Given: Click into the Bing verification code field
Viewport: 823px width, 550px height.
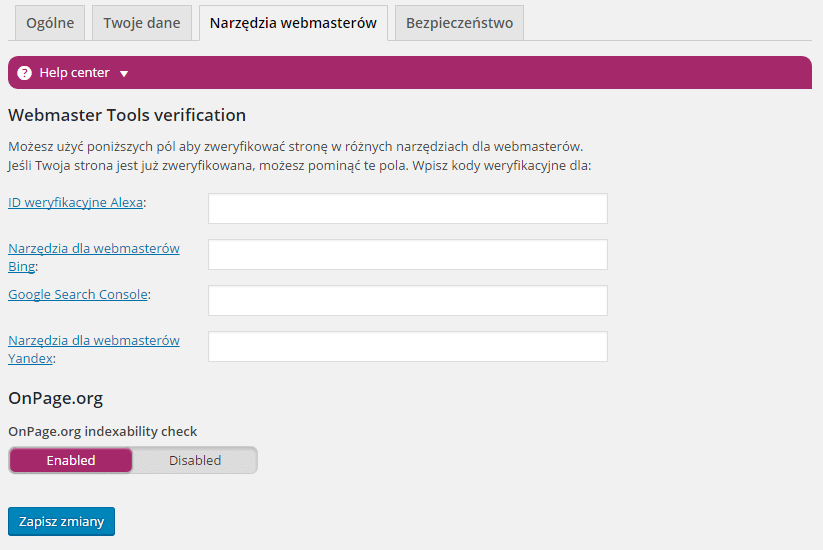Looking at the screenshot, I should tap(408, 255).
